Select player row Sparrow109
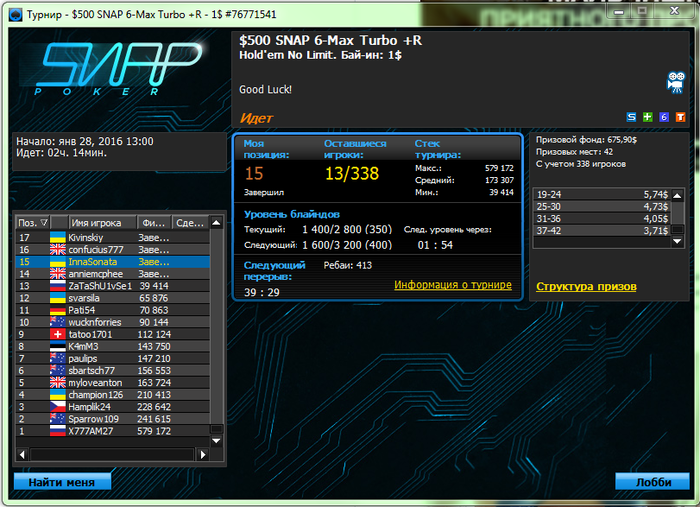 113,419
